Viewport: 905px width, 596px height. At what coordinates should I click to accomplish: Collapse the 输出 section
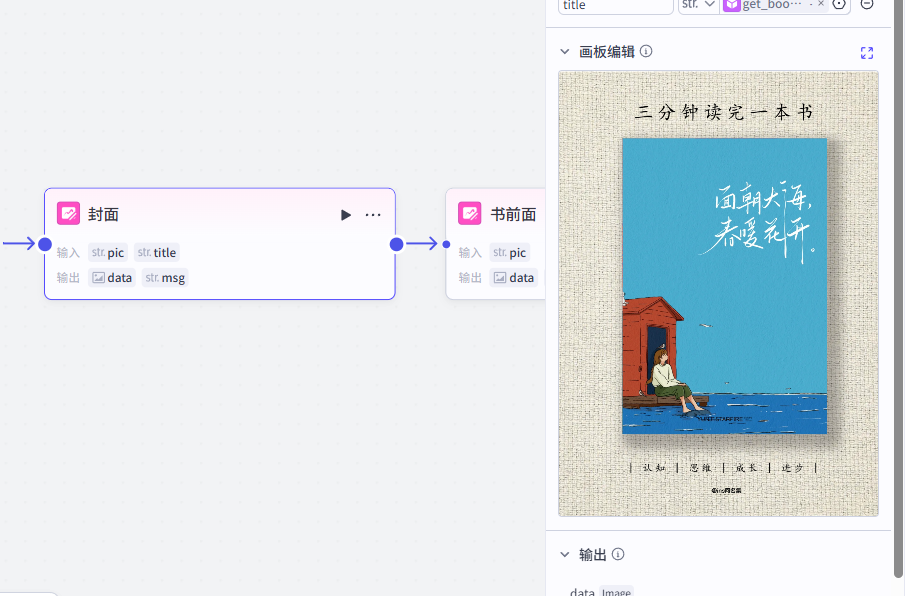pyautogui.click(x=564, y=554)
